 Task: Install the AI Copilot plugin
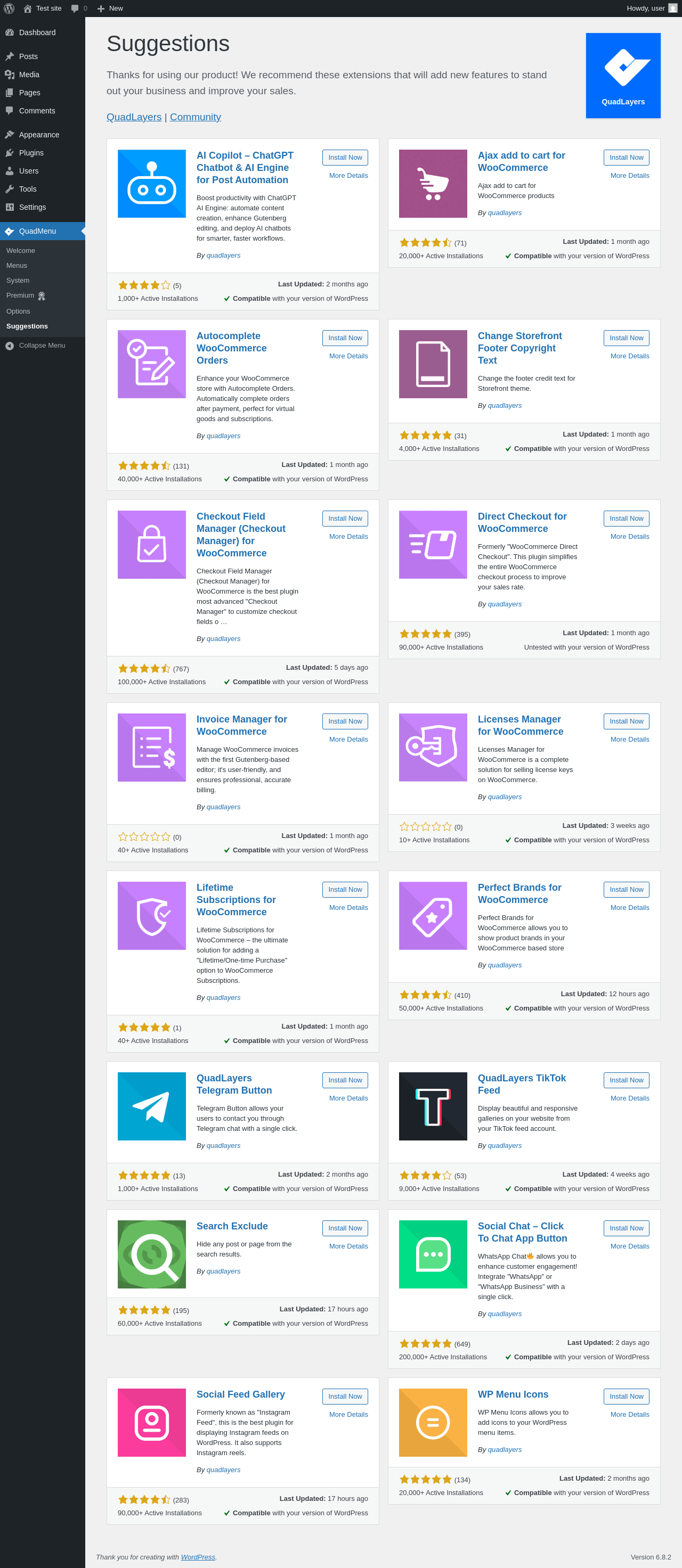[345, 158]
